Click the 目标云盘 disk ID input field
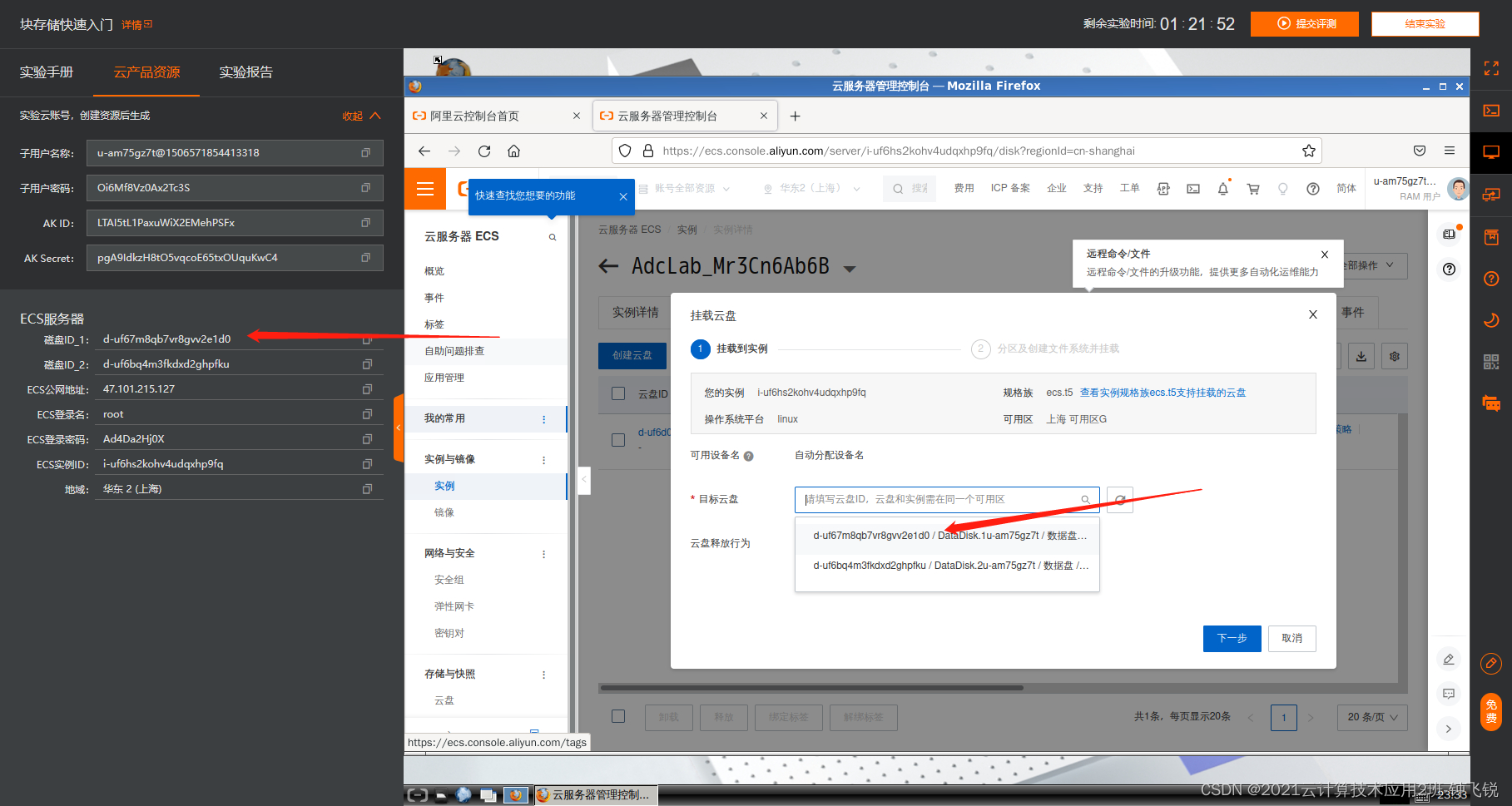Screen dimensions: 1512x806 point(947,500)
